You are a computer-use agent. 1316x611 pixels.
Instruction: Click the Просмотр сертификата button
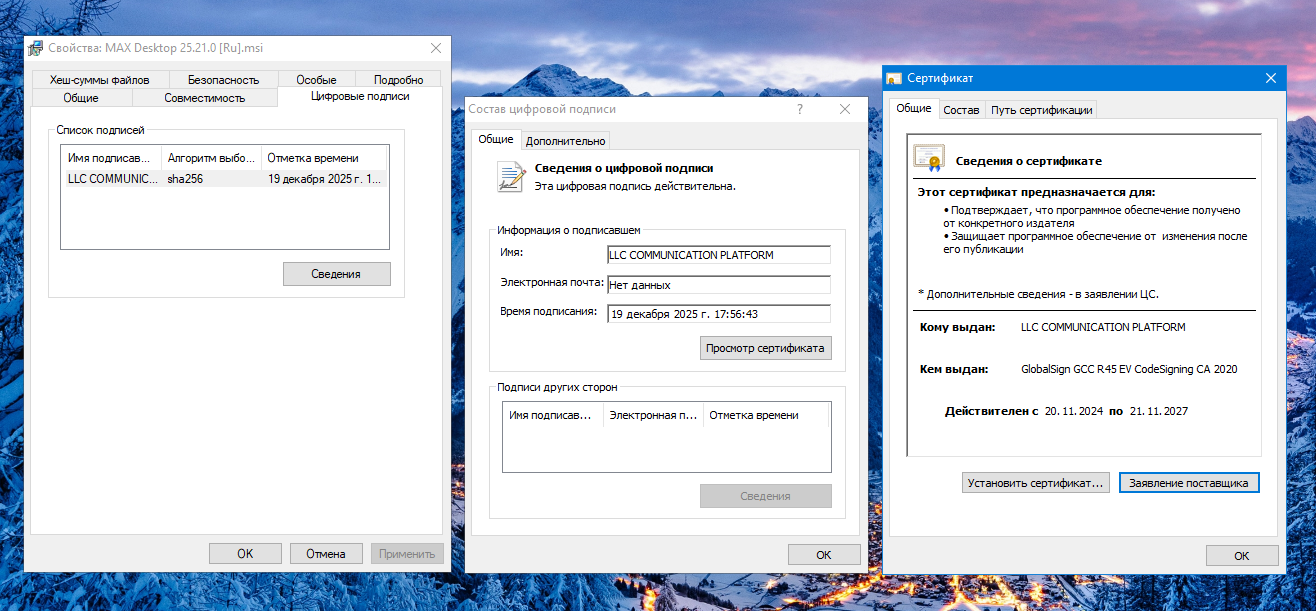(765, 348)
